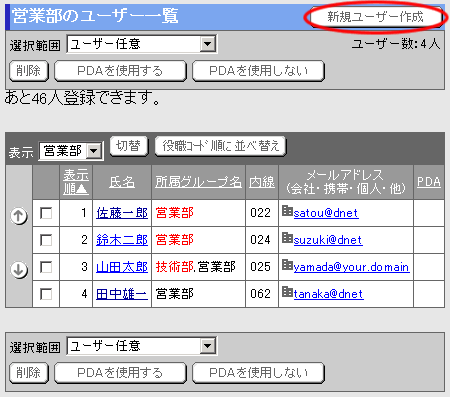Sort by the 氏名 column header

(x=122, y=182)
